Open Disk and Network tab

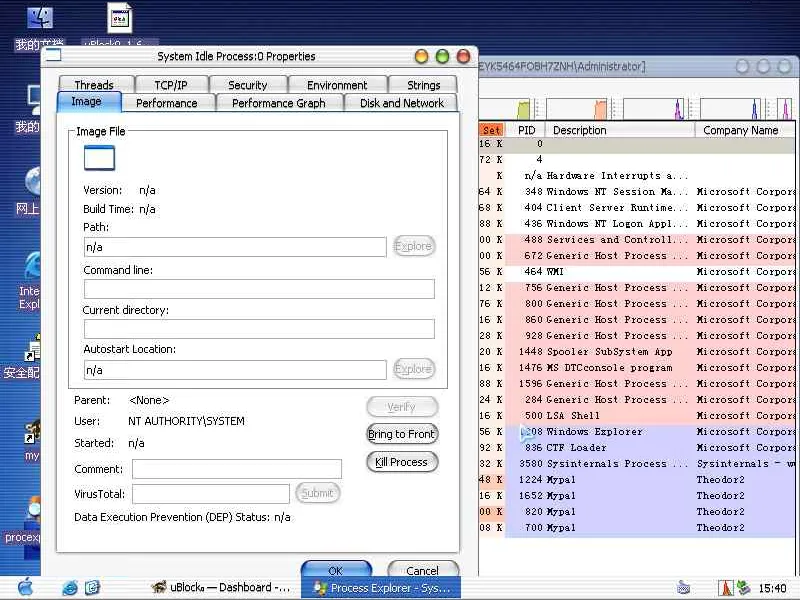pyautogui.click(x=402, y=103)
